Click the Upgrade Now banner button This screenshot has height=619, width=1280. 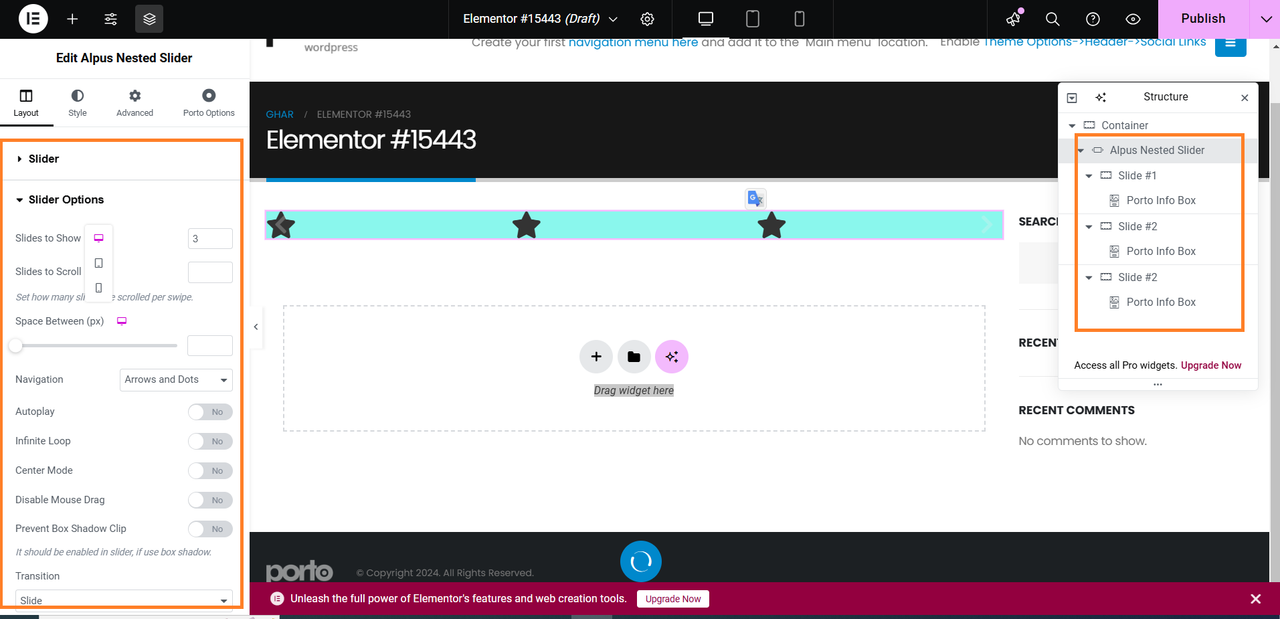672,599
